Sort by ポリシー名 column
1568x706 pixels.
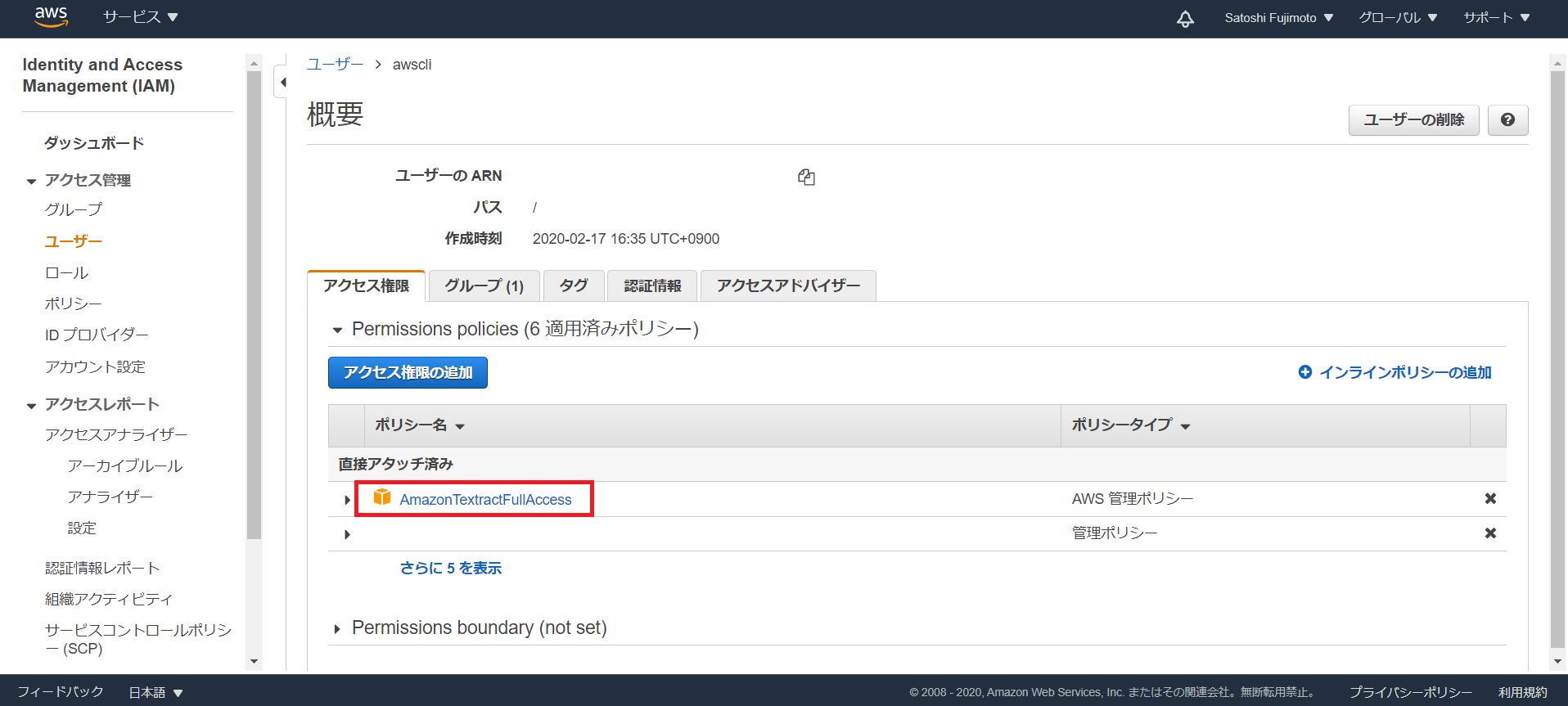(420, 425)
